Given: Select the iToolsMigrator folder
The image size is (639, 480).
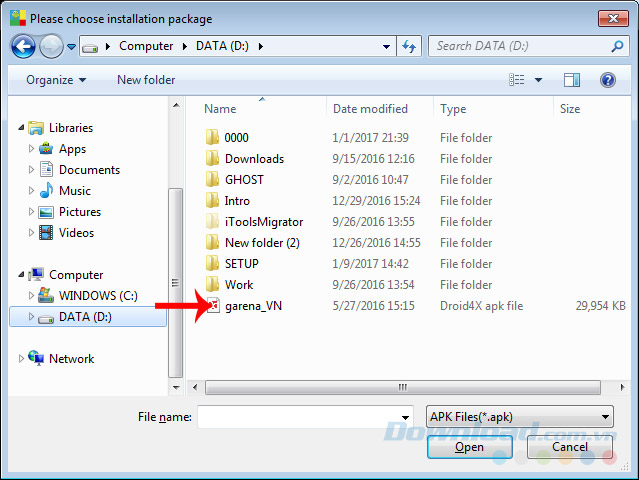Looking at the screenshot, I should pyautogui.click(x=263, y=222).
